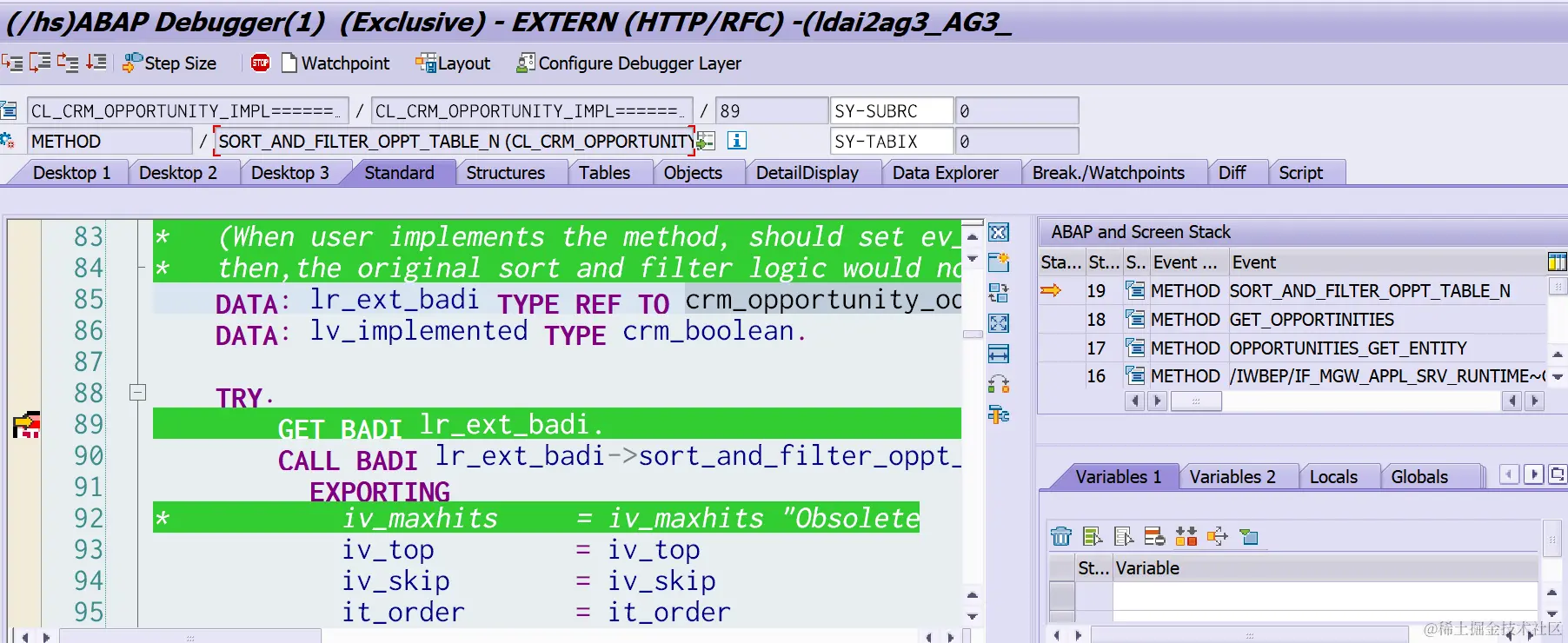Switch to Desktop 3 tab
The image size is (1568, 643).
tap(290, 172)
